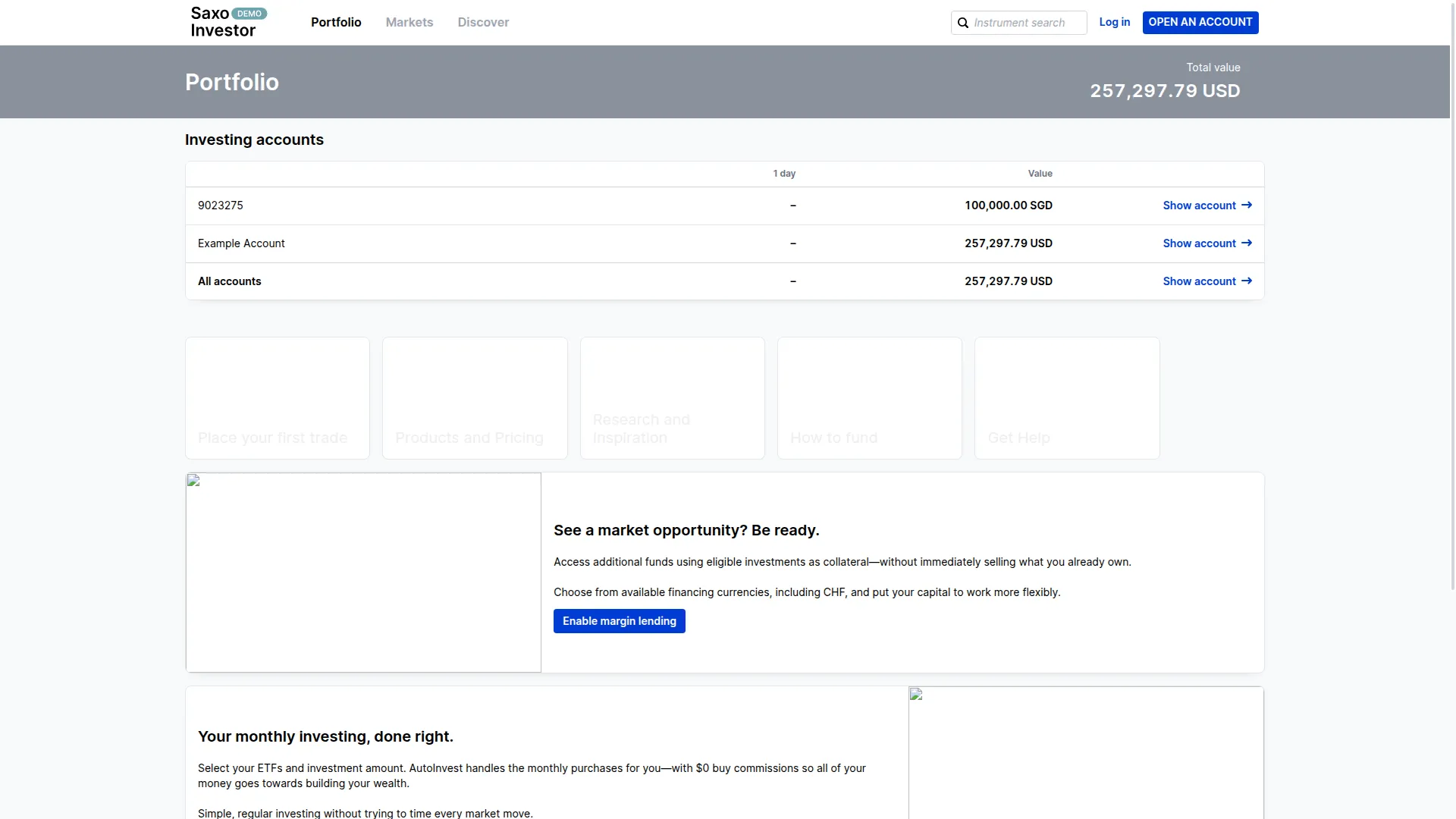This screenshot has width=1456, height=819.
Task: Click Enable margin lending button
Action: pos(620,621)
